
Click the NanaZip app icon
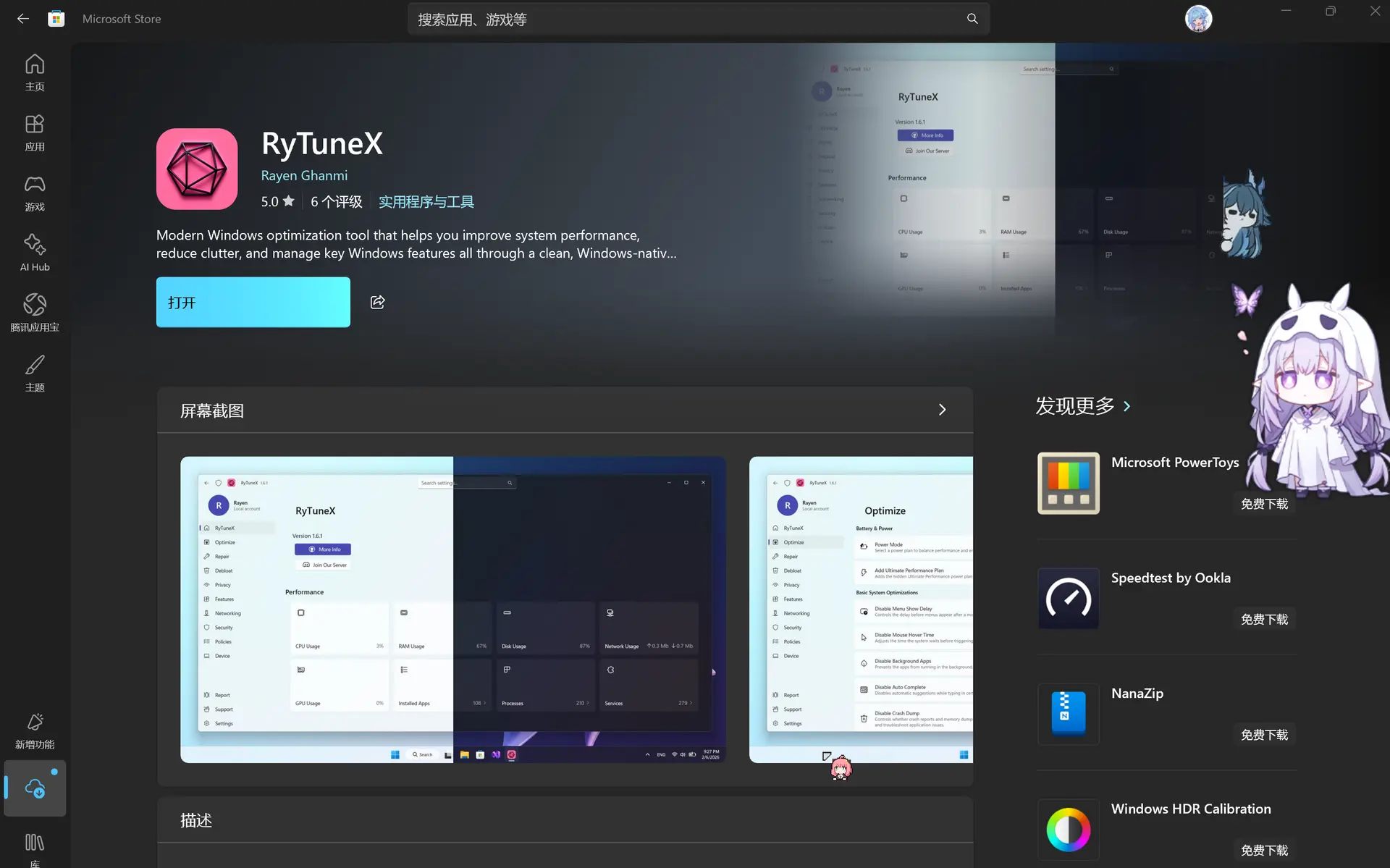(x=1069, y=715)
